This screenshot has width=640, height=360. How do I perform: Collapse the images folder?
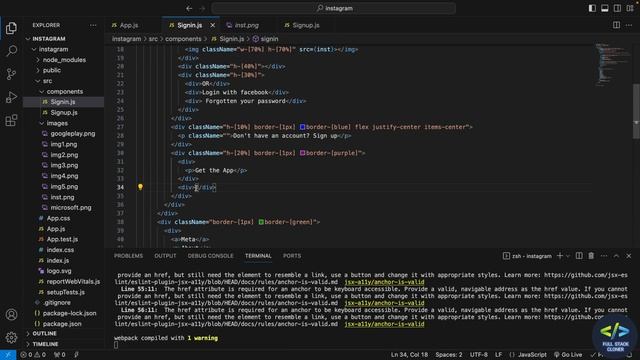42,123
